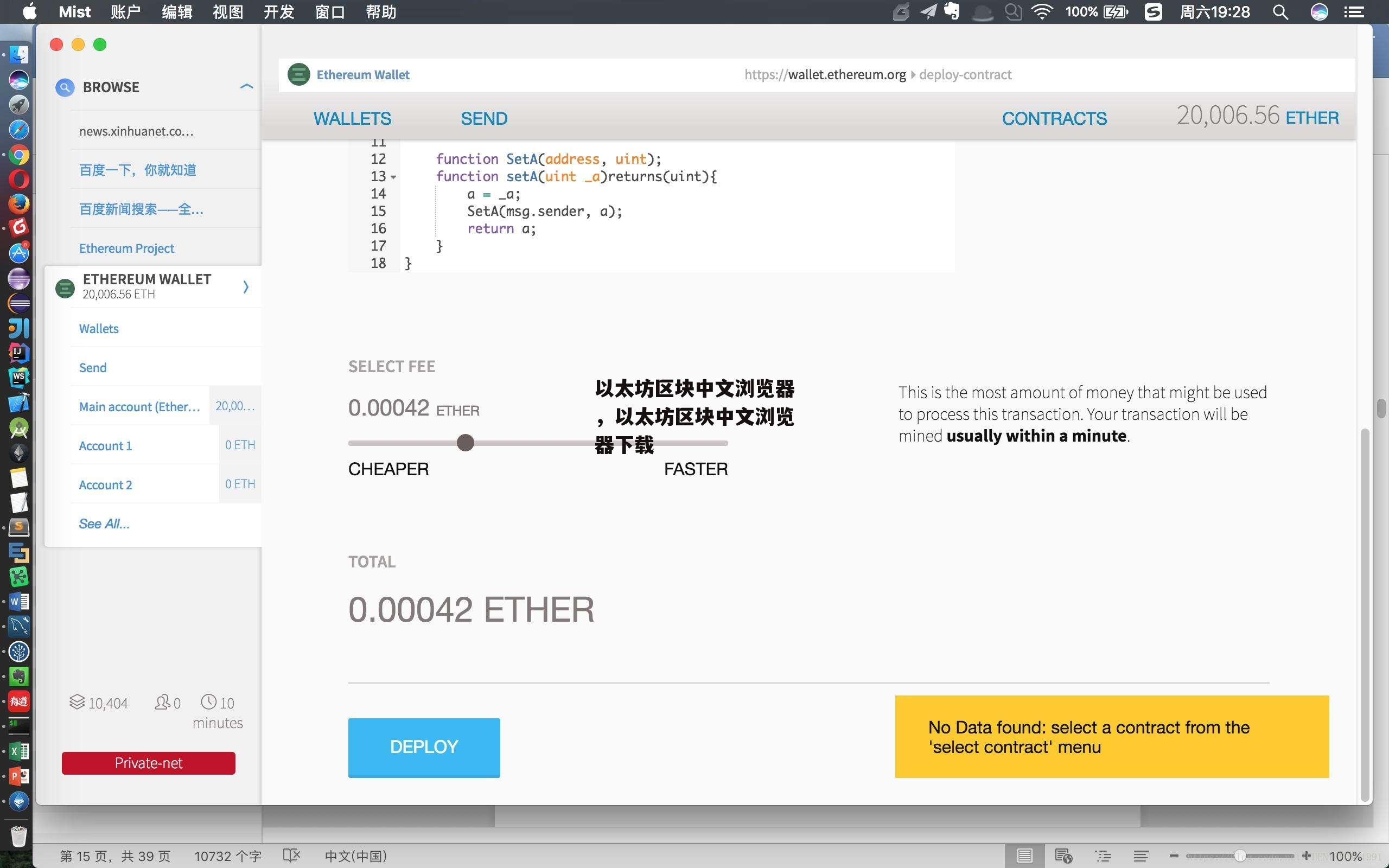Screen dimensions: 1389x868
Task: Open the 窗口 menu
Action: [330, 11]
